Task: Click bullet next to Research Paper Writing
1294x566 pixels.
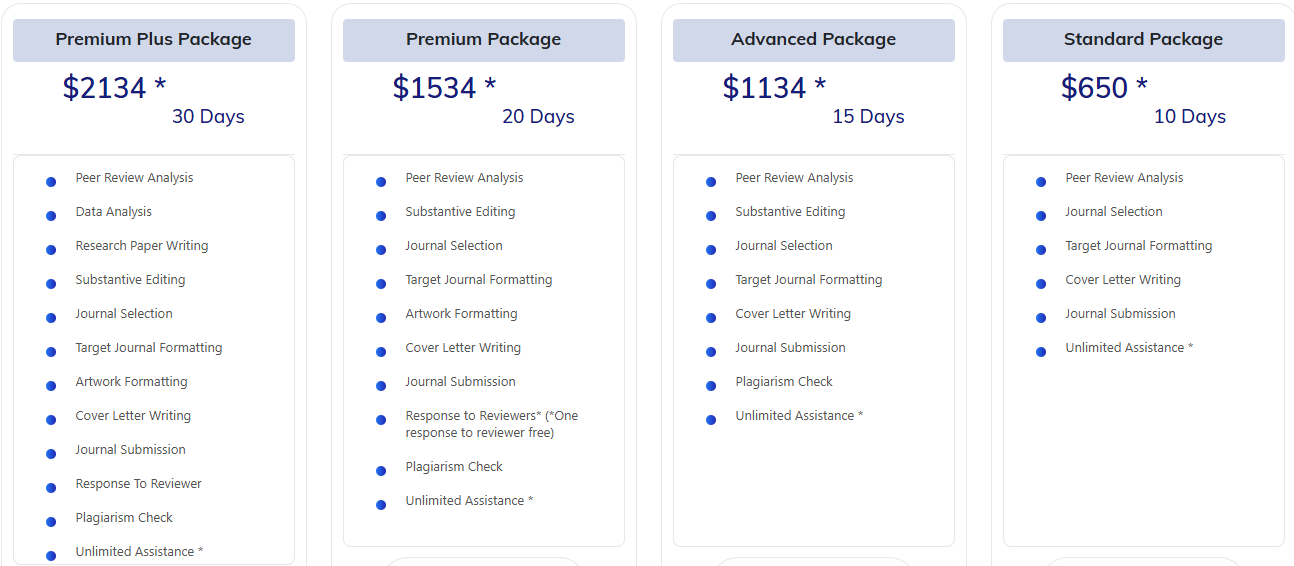Action: pyautogui.click(x=51, y=250)
